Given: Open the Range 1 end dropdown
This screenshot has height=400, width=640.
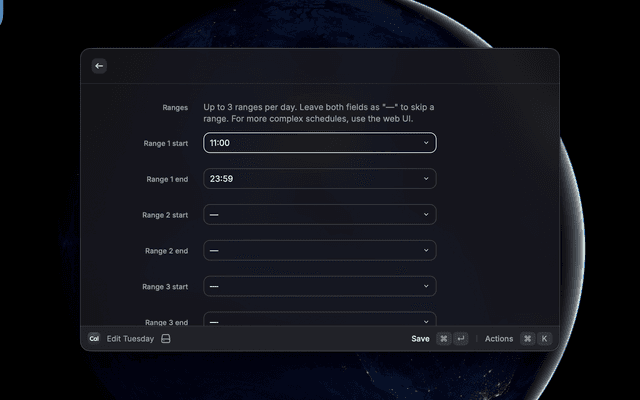Looking at the screenshot, I should point(319,179).
